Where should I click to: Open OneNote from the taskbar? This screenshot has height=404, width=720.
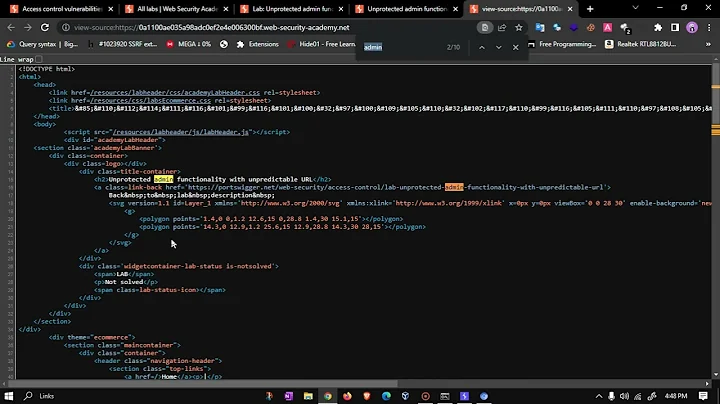(x=289, y=396)
